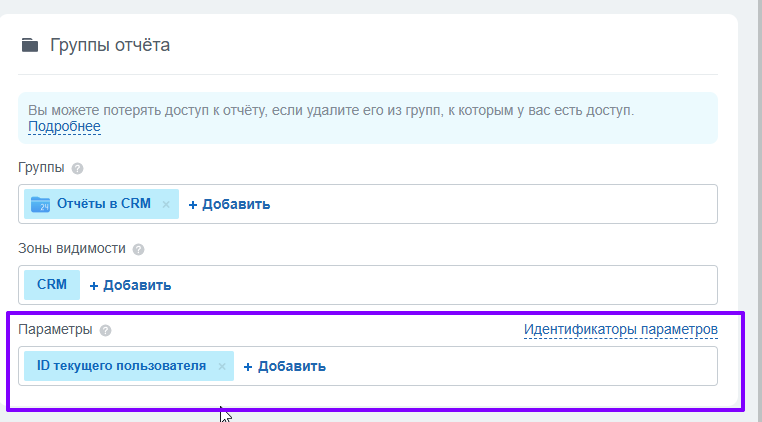The height and width of the screenshot is (422, 762).
Task: Click the folder icon inside Отчёты в CRM tag
Action: [x=40, y=204]
